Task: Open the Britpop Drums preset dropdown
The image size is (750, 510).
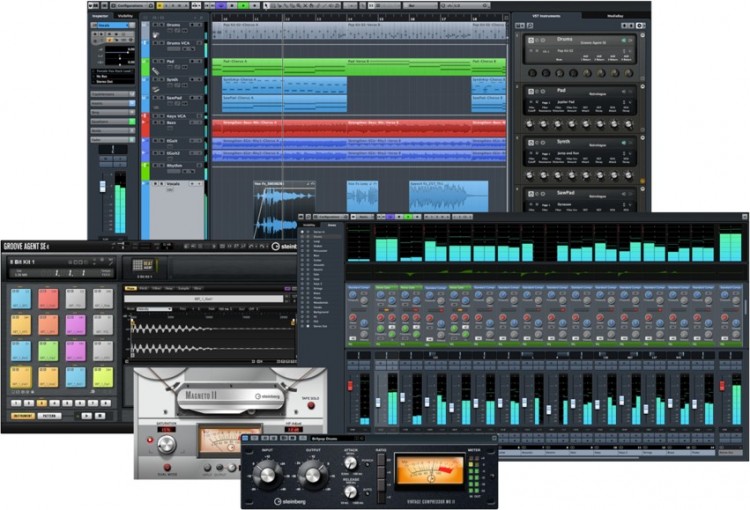Action: [x=336, y=438]
